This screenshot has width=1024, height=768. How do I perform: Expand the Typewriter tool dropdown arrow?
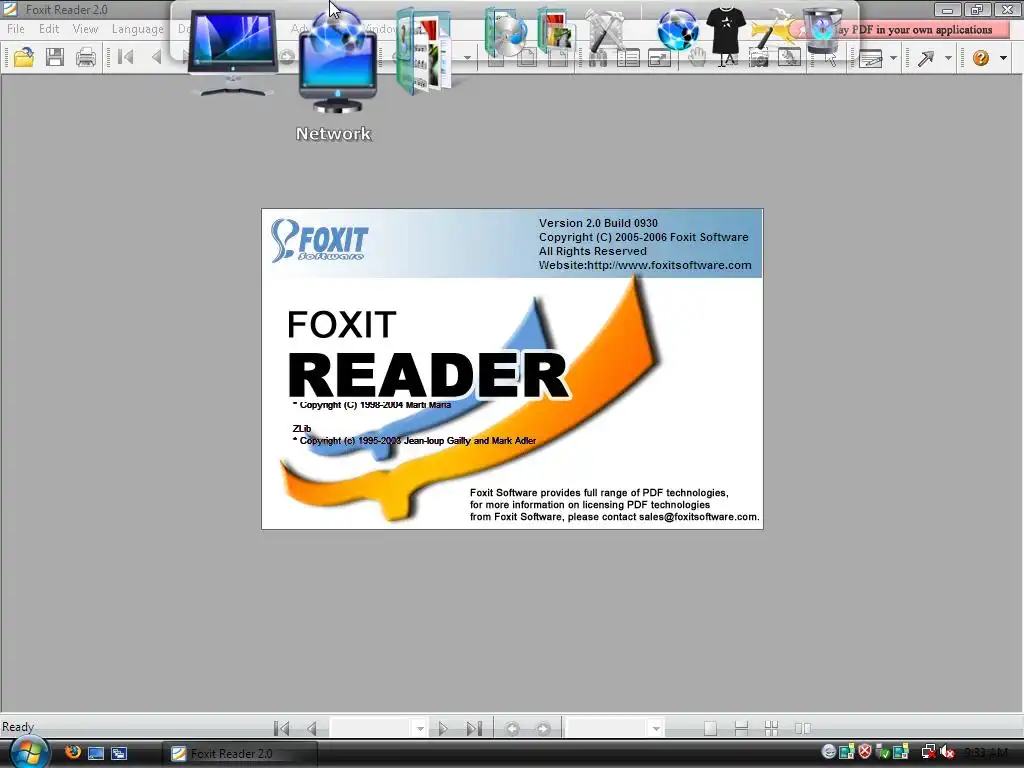coord(893,58)
